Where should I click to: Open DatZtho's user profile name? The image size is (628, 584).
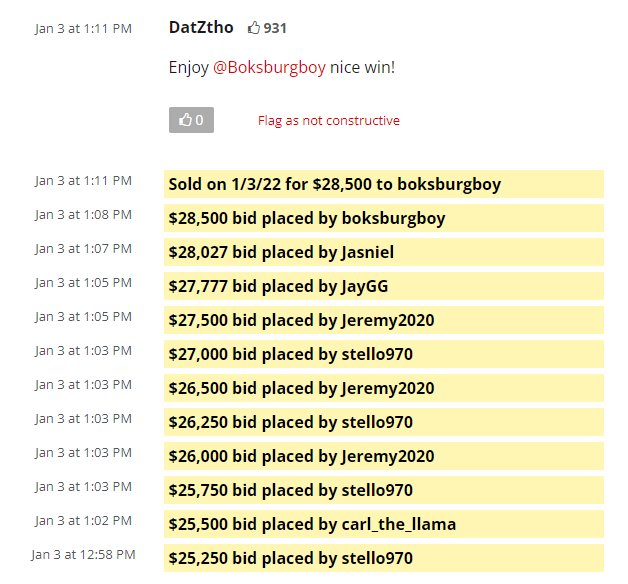click(201, 27)
